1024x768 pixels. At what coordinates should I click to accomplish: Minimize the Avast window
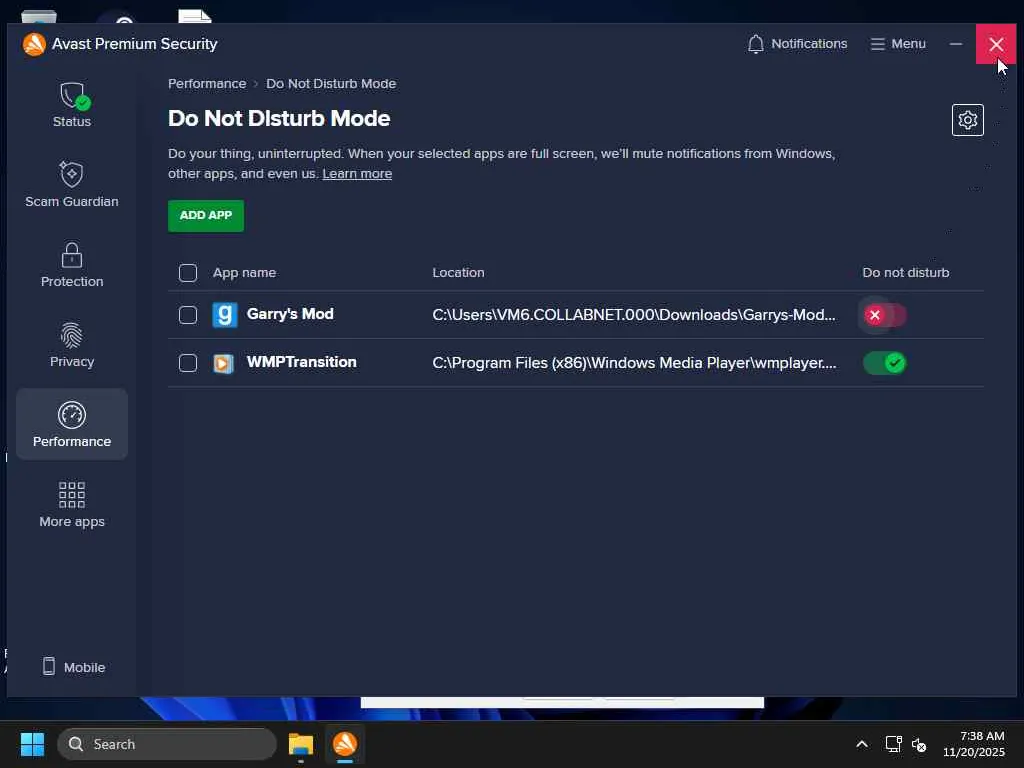(x=955, y=44)
